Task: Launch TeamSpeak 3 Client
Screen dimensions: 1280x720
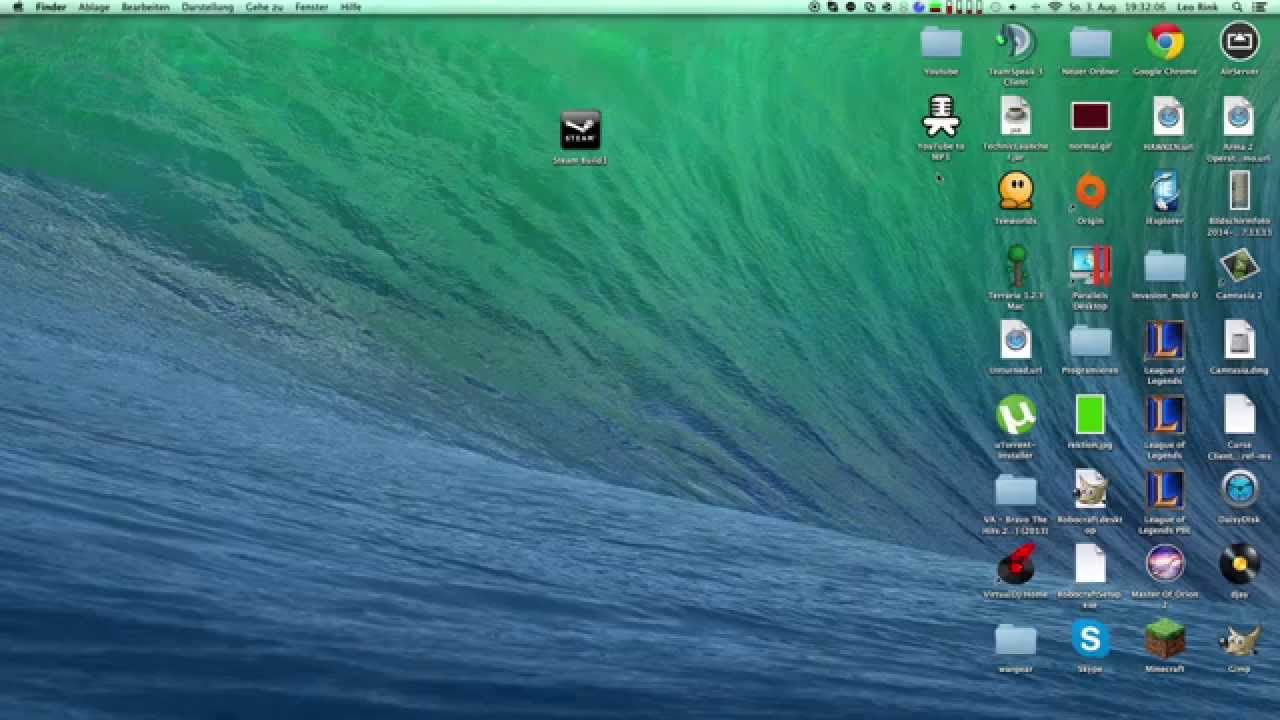Action: coord(1015,42)
